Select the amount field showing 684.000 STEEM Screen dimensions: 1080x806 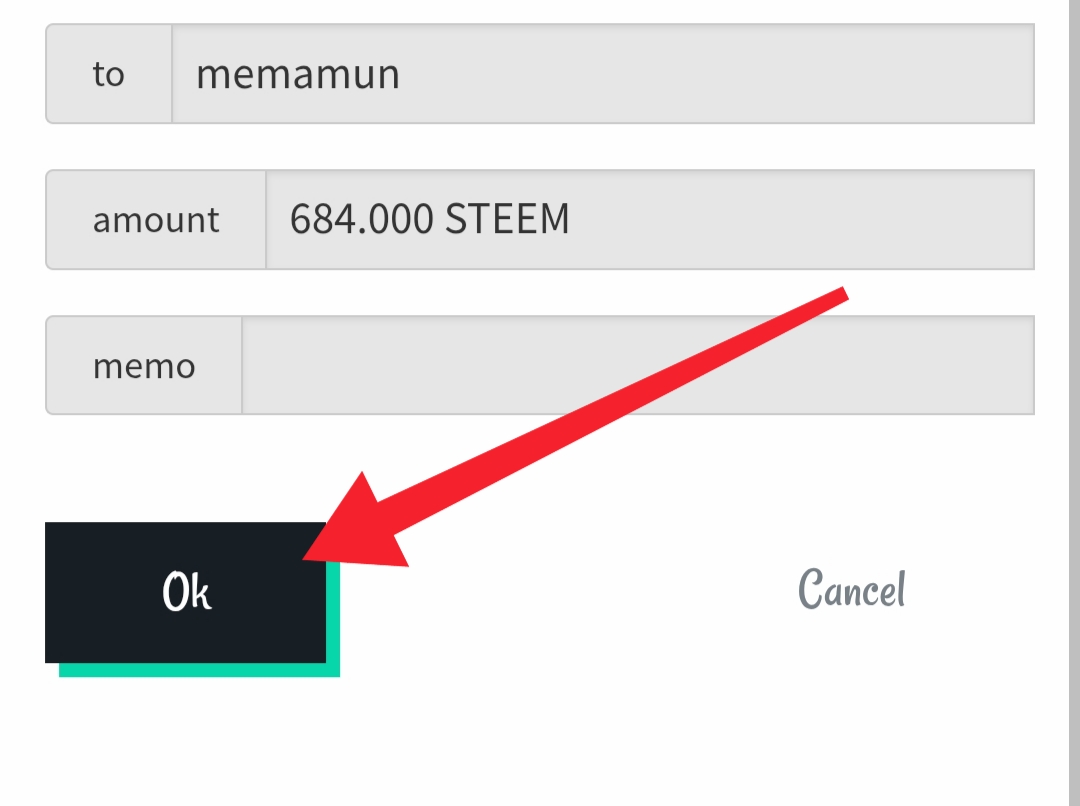coord(650,220)
